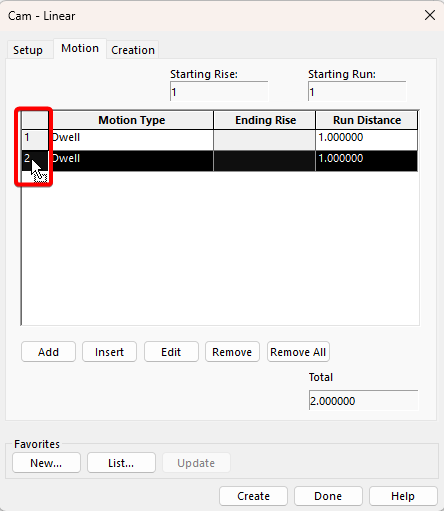Image resolution: width=444 pixels, height=511 pixels.
Task: Click the Create button
Action: 253,496
